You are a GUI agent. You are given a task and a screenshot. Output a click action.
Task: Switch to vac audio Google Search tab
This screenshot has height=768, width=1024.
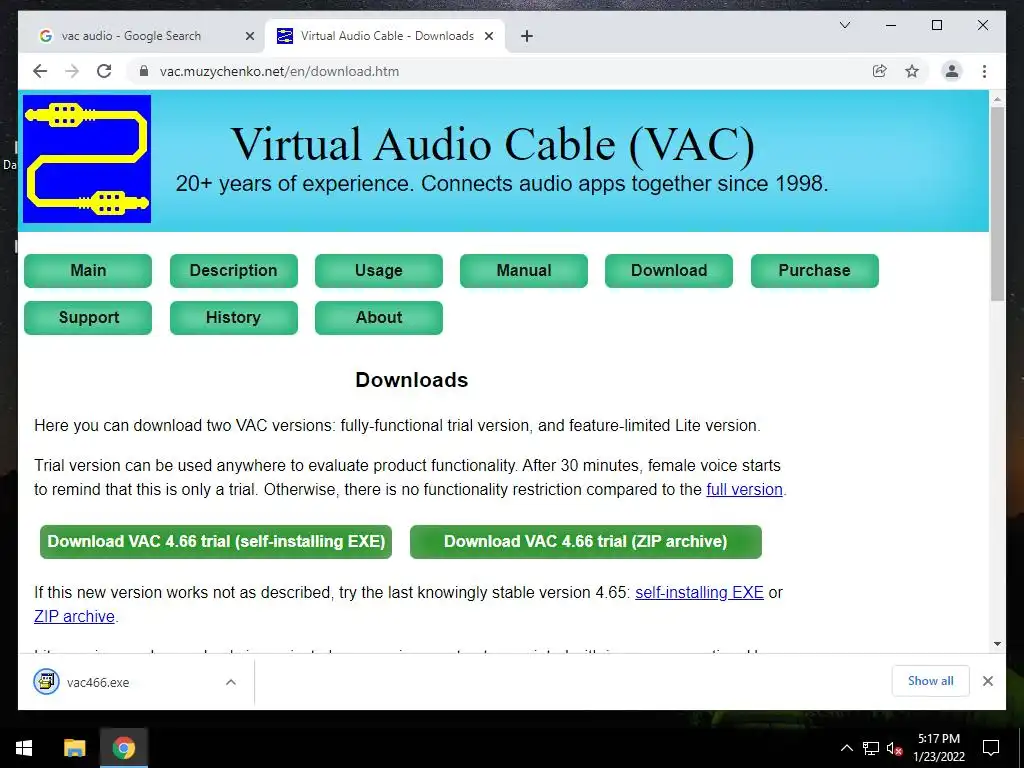point(141,37)
